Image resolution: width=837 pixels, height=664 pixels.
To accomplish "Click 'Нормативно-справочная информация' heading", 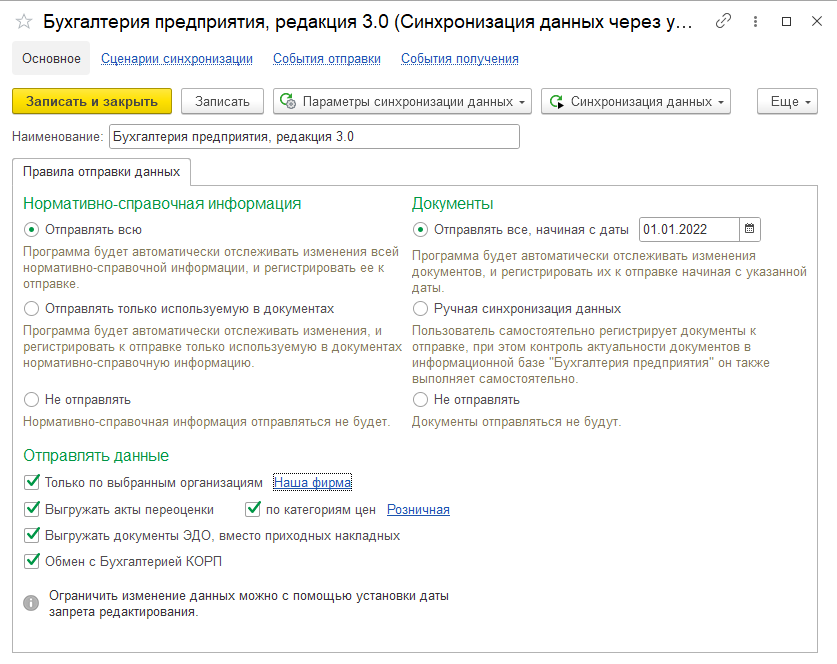I will click(x=162, y=203).
